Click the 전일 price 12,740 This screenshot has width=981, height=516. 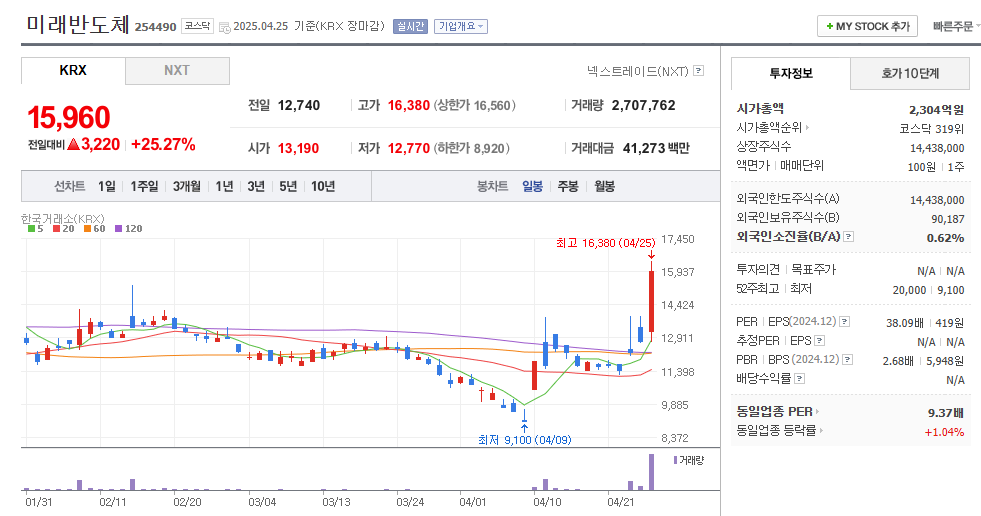299,105
